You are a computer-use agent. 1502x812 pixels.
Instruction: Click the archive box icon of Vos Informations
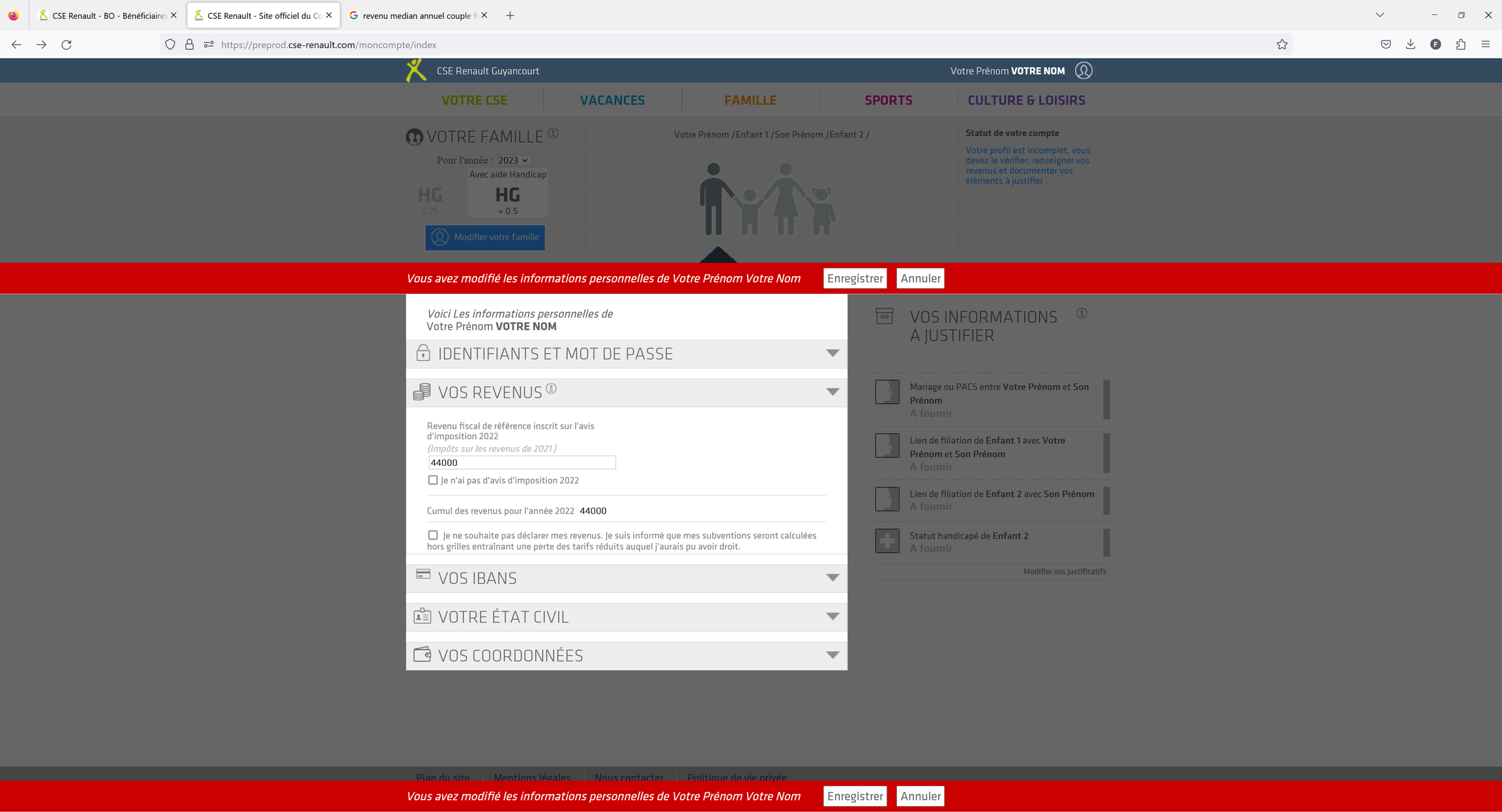[x=885, y=316]
